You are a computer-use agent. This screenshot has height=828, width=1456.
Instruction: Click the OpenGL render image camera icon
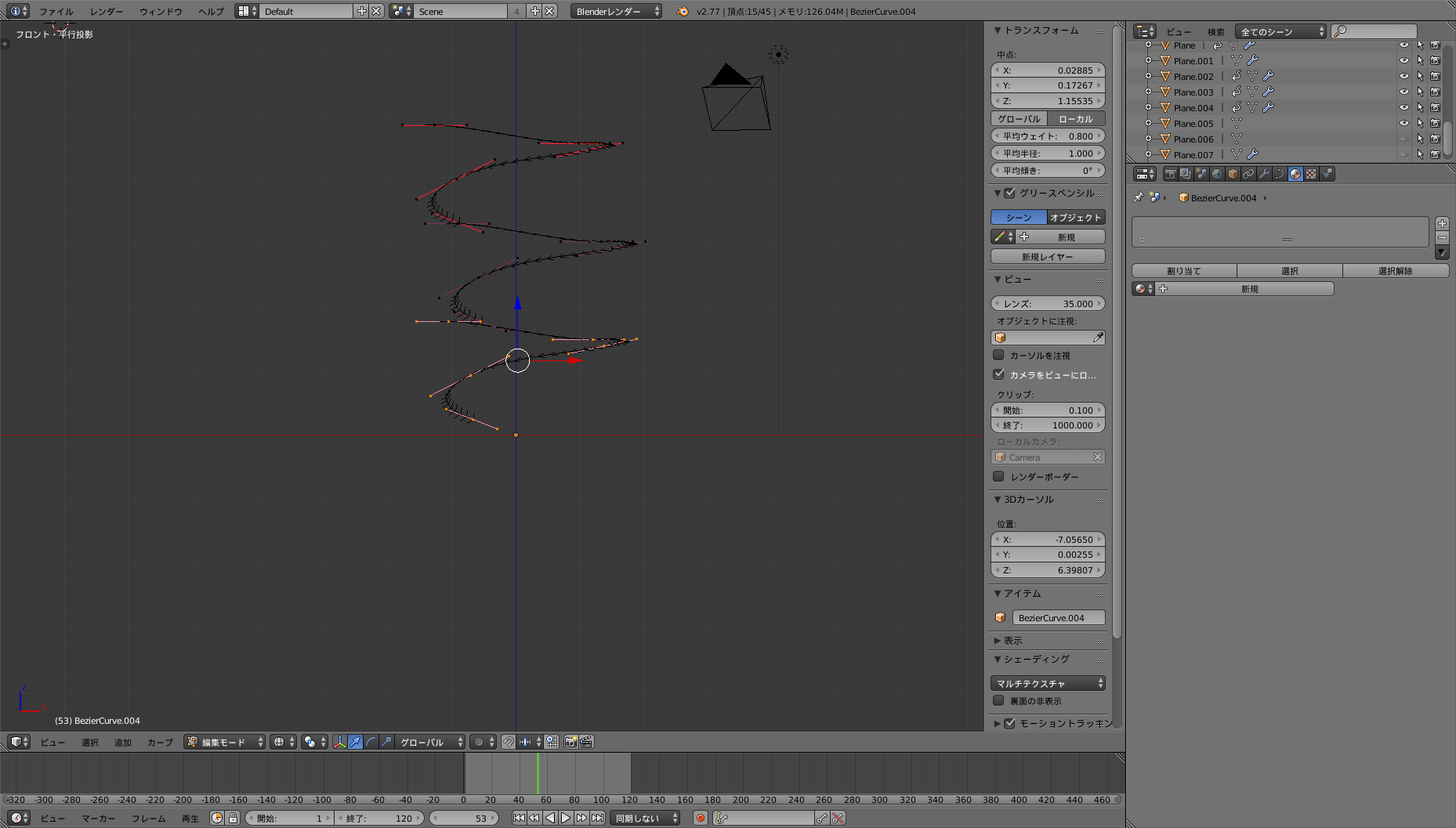click(x=570, y=742)
